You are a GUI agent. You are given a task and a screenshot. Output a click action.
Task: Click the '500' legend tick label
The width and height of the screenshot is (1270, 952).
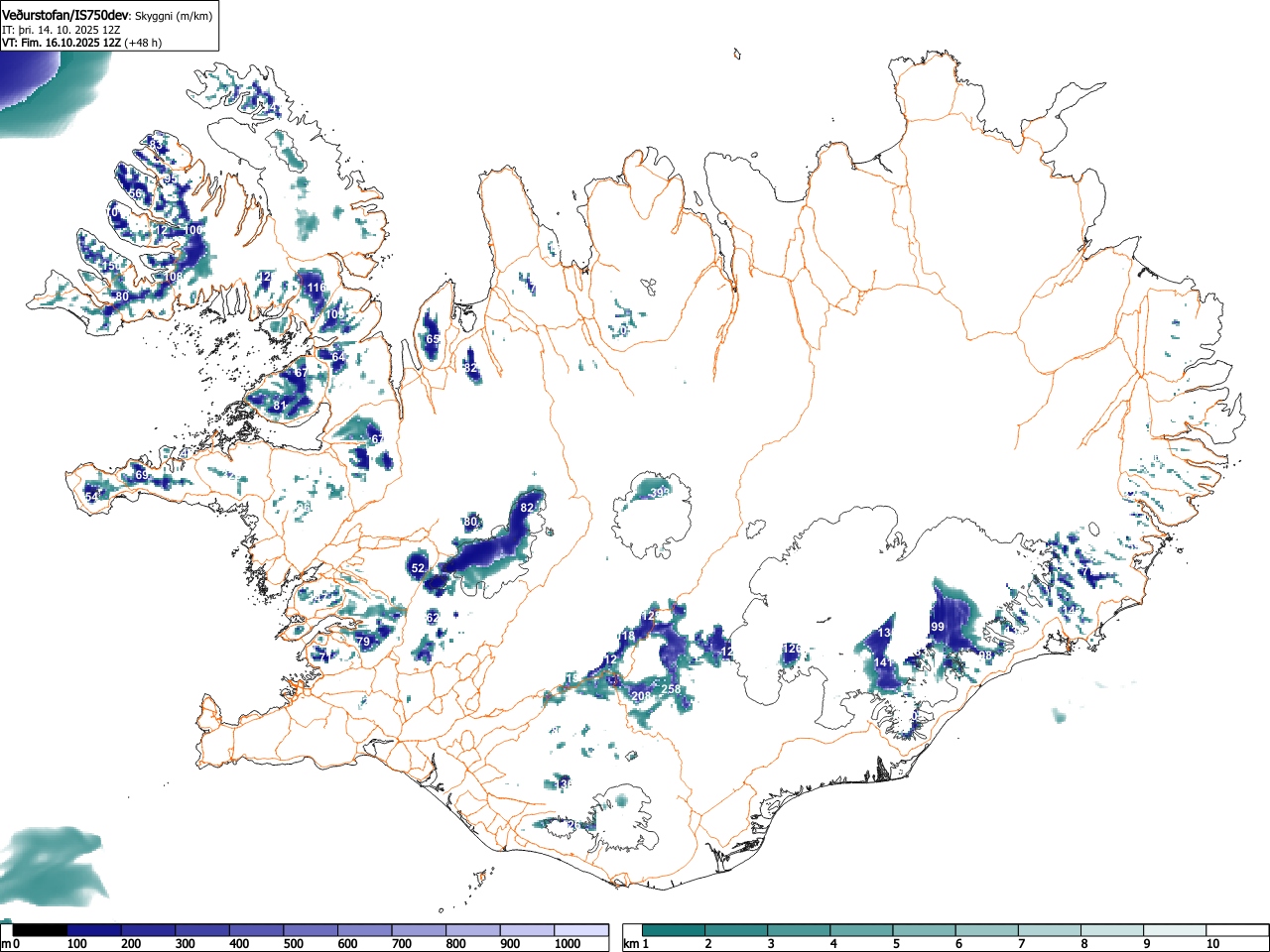293,944
